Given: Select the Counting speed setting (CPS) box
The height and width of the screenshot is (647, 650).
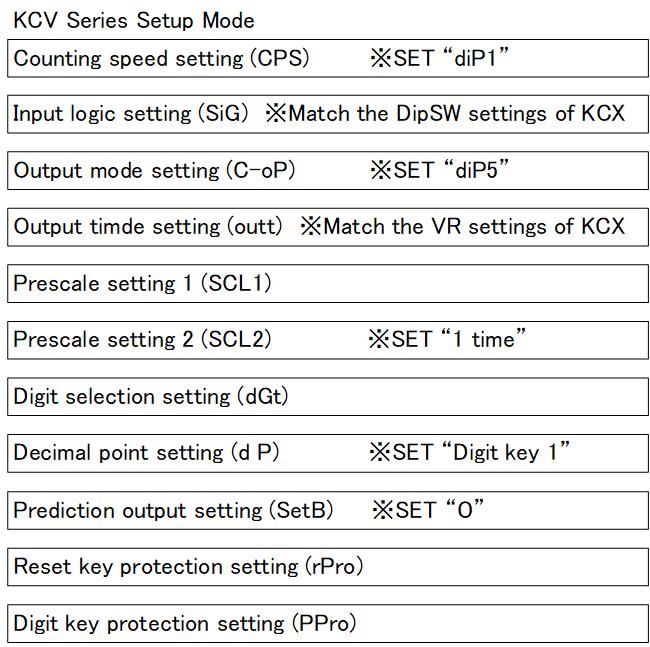Looking at the screenshot, I should tap(328, 58).
